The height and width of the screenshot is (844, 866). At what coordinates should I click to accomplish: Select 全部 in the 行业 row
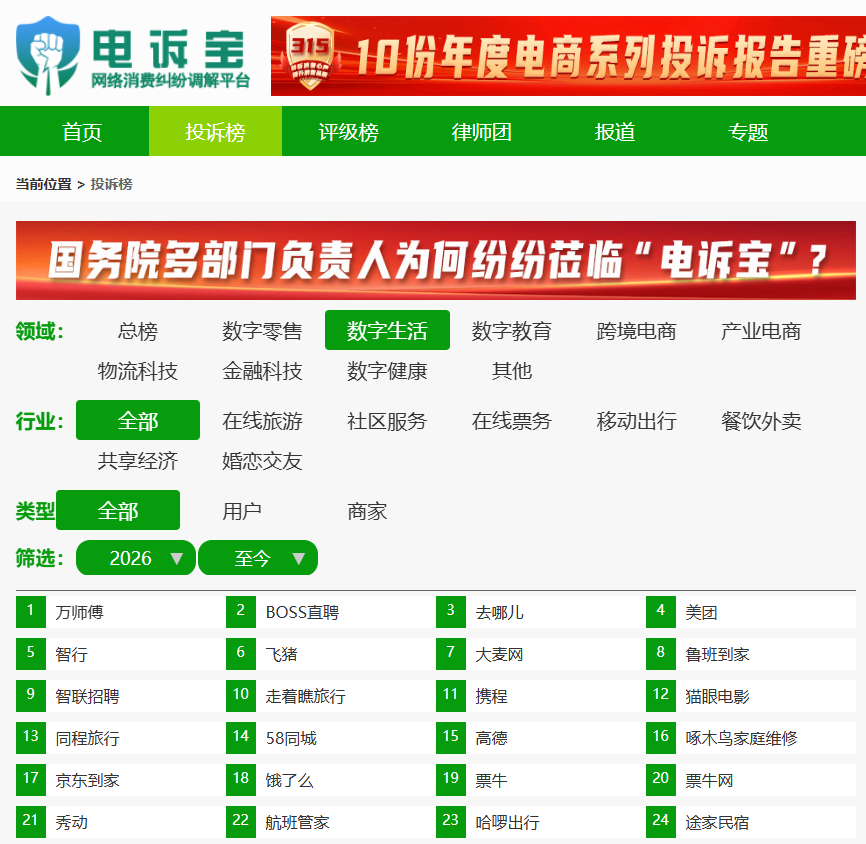click(x=138, y=420)
